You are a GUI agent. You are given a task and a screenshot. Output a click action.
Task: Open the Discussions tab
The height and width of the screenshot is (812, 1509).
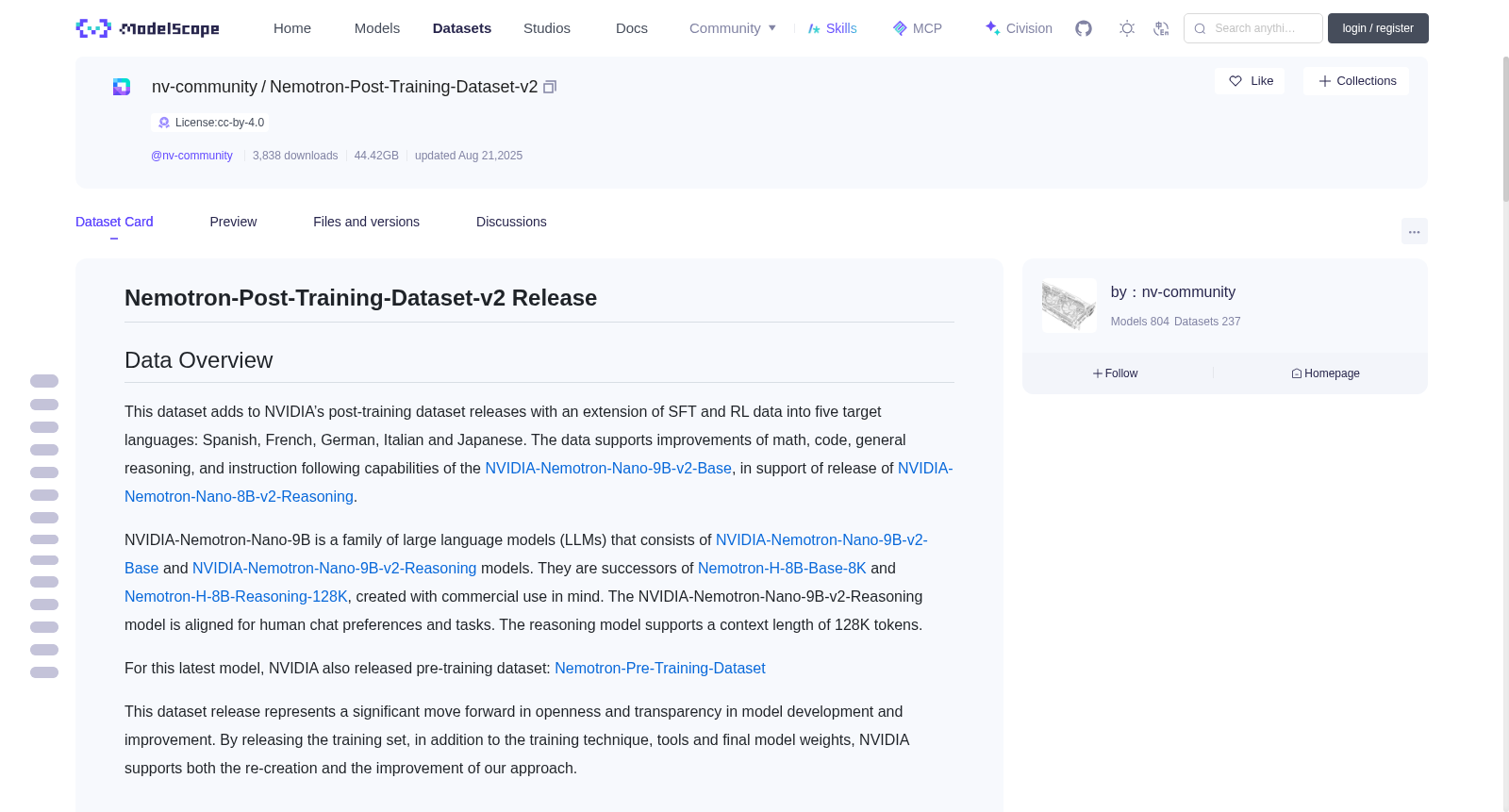point(511,222)
